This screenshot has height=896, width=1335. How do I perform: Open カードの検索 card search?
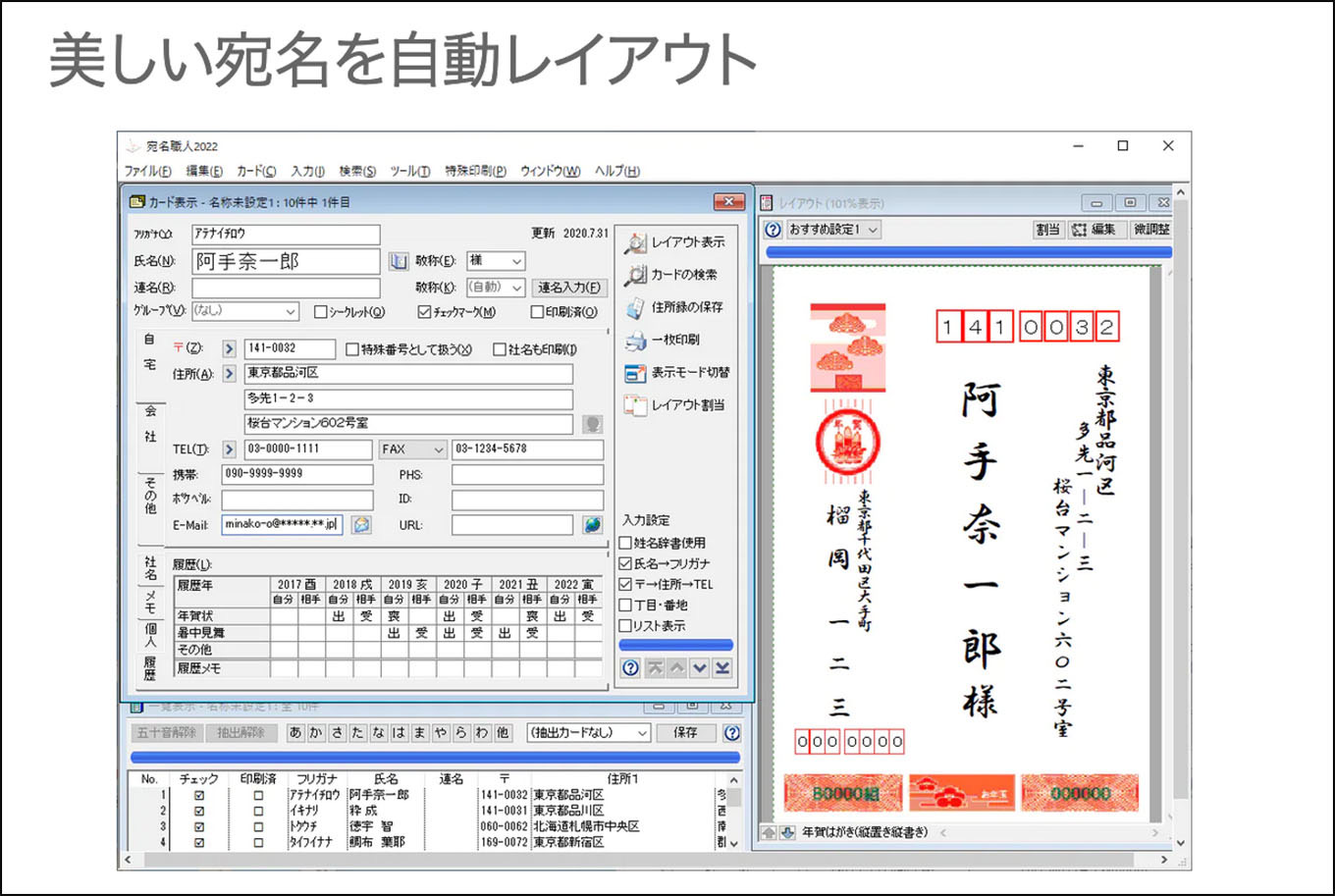tap(636, 275)
